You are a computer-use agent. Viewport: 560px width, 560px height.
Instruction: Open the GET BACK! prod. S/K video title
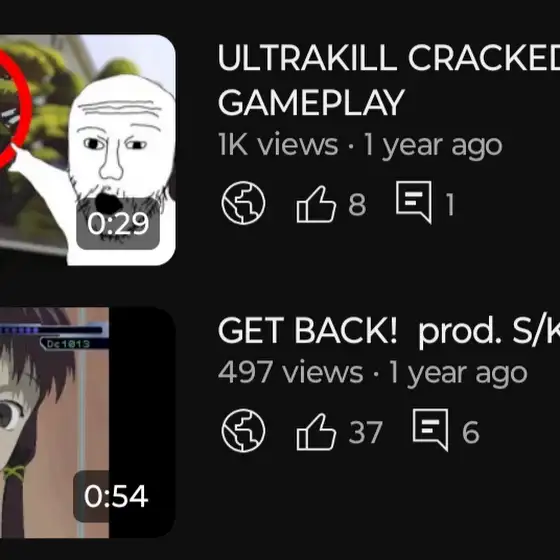[x=389, y=331]
